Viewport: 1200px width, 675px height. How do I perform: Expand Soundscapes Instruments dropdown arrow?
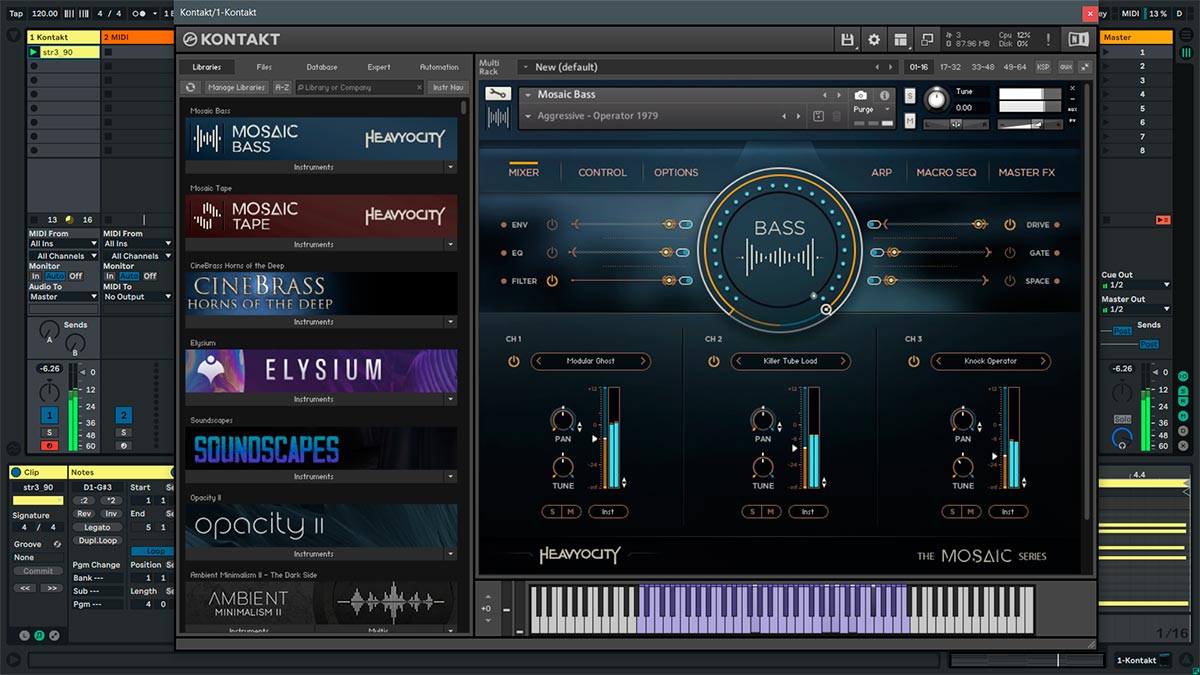450,477
